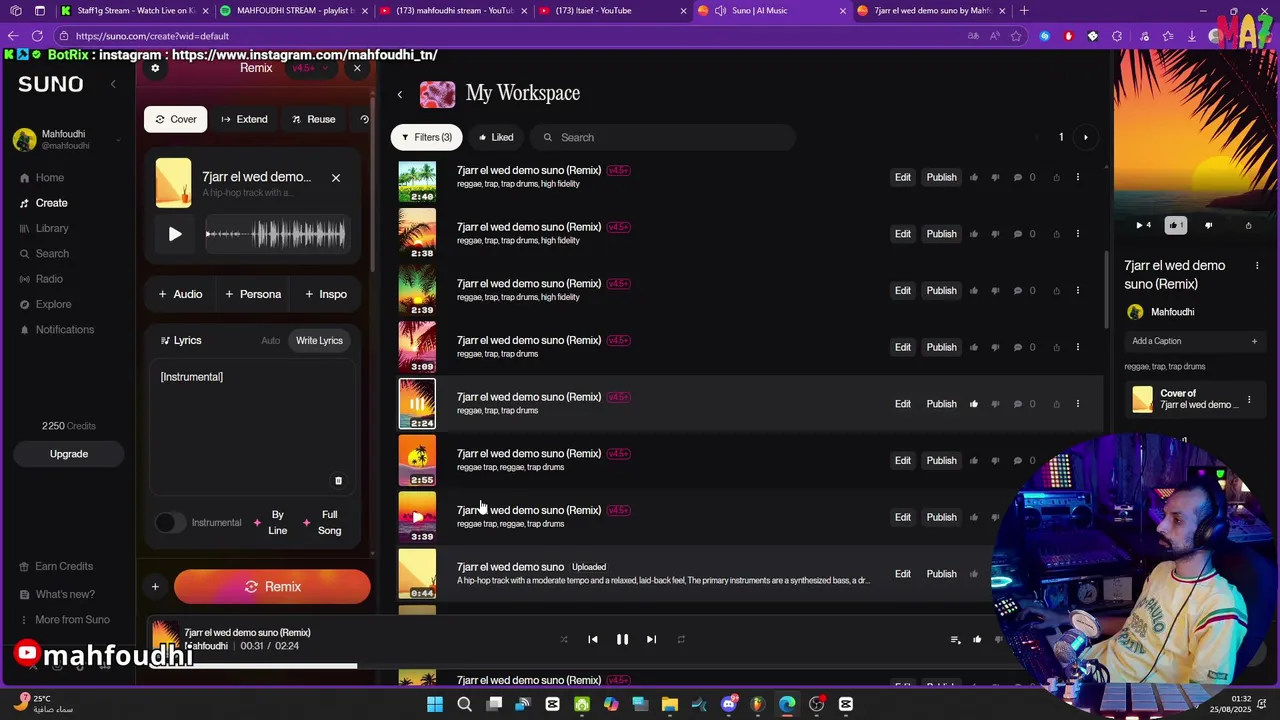Add Audio to the remix
Image resolution: width=1280 pixels, height=720 pixels.
[x=180, y=294]
